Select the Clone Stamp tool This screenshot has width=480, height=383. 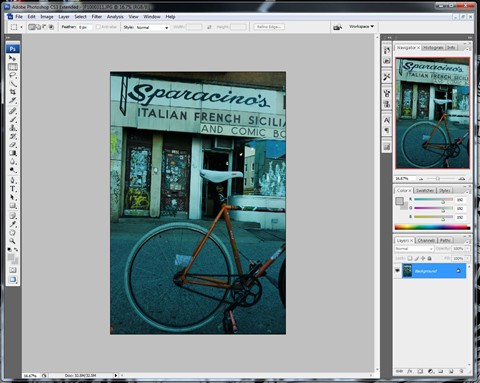(x=13, y=128)
